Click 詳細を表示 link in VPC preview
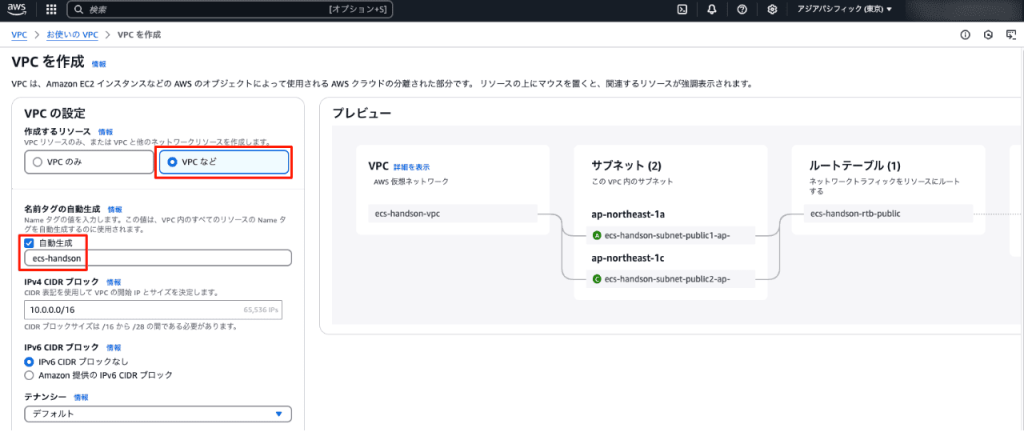Screen dimensions: 1024x444 411,166
